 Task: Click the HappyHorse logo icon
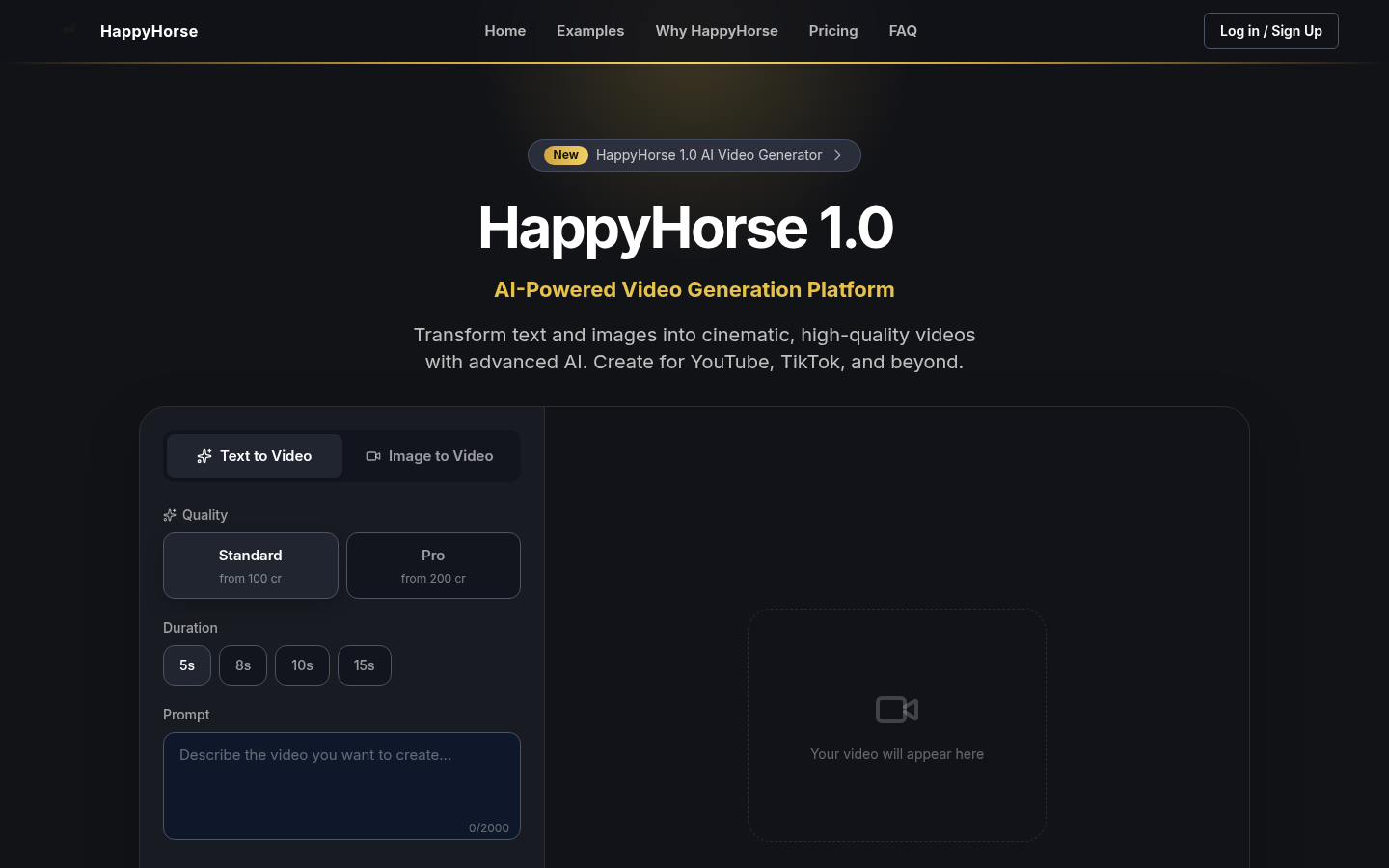69,30
